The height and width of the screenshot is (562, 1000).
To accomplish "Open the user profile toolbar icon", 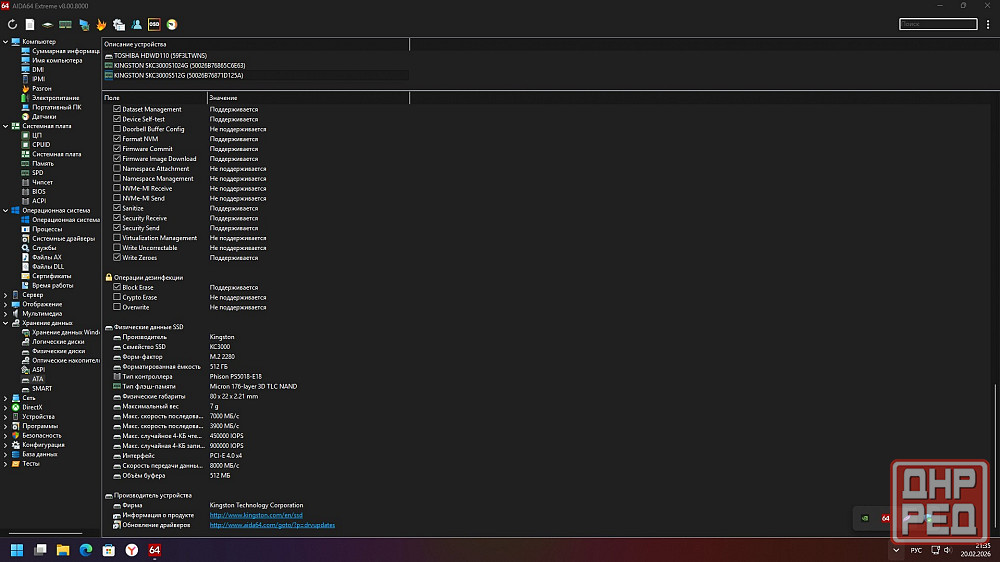I will (x=136, y=24).
